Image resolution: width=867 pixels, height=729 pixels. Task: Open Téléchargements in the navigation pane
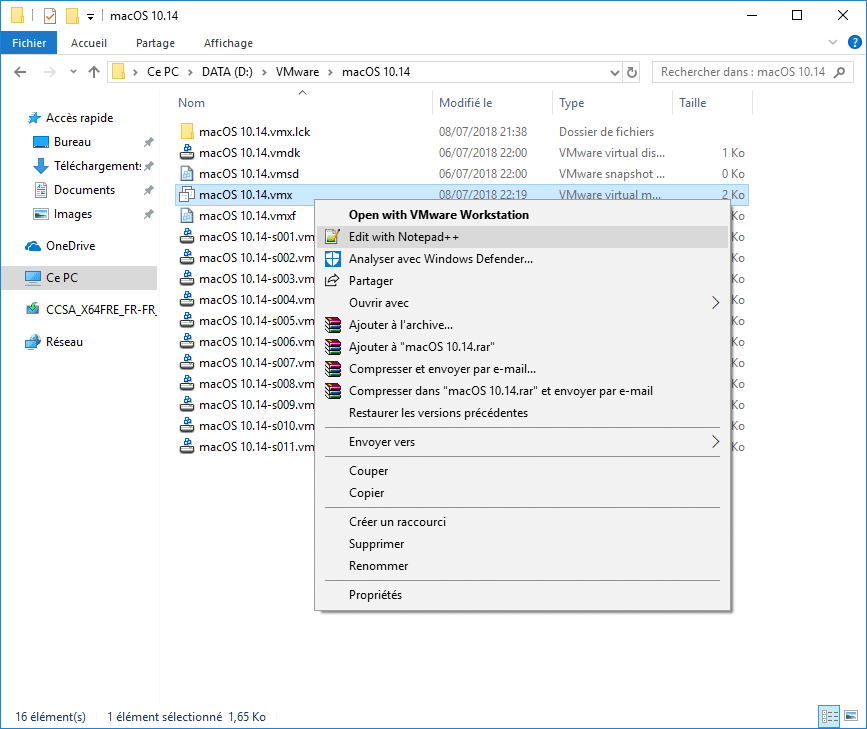pyautogui.click(x=97, y=166)
